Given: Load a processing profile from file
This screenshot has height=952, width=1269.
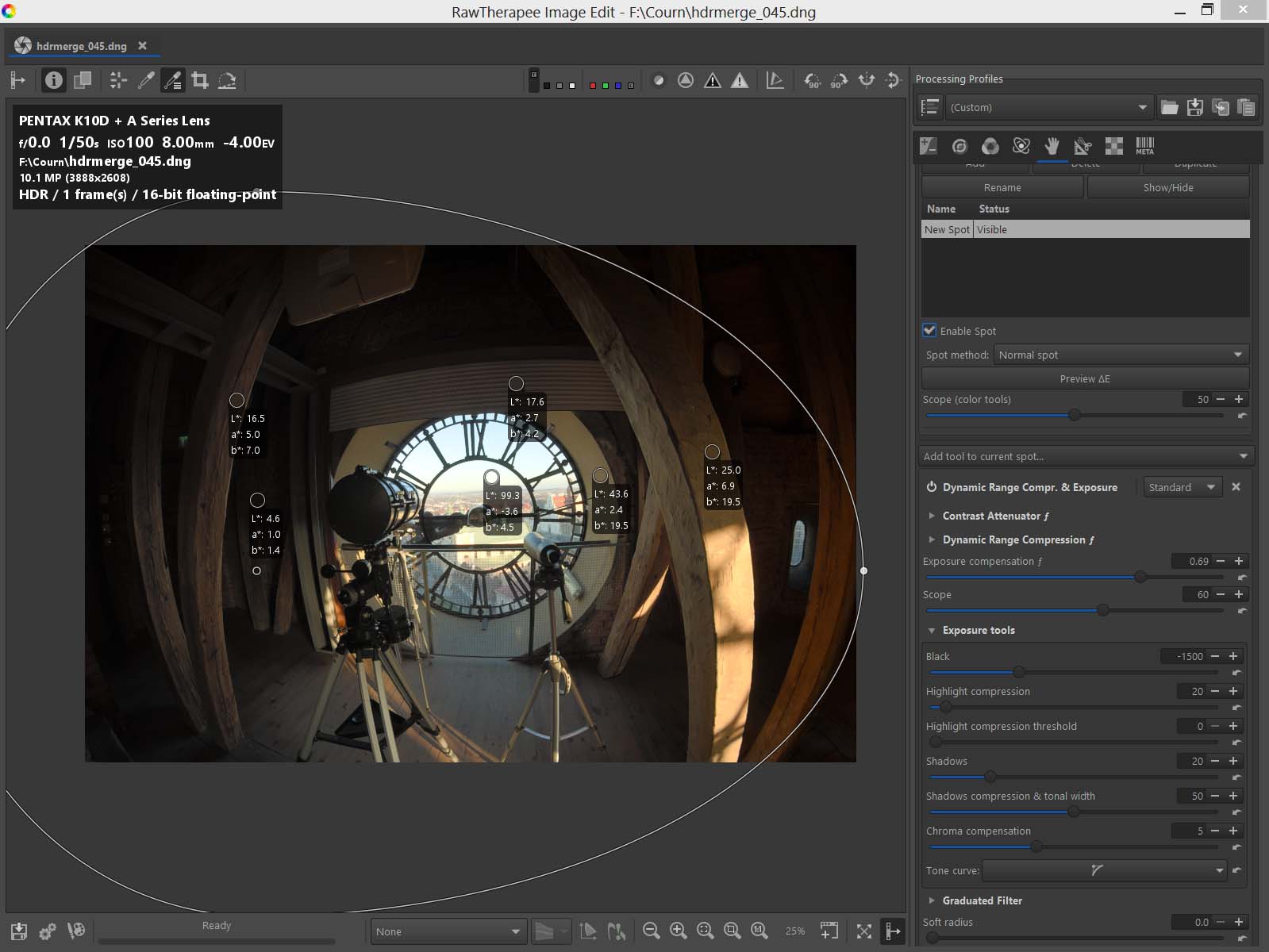Looking at the screenshot, I should 1169,108.
